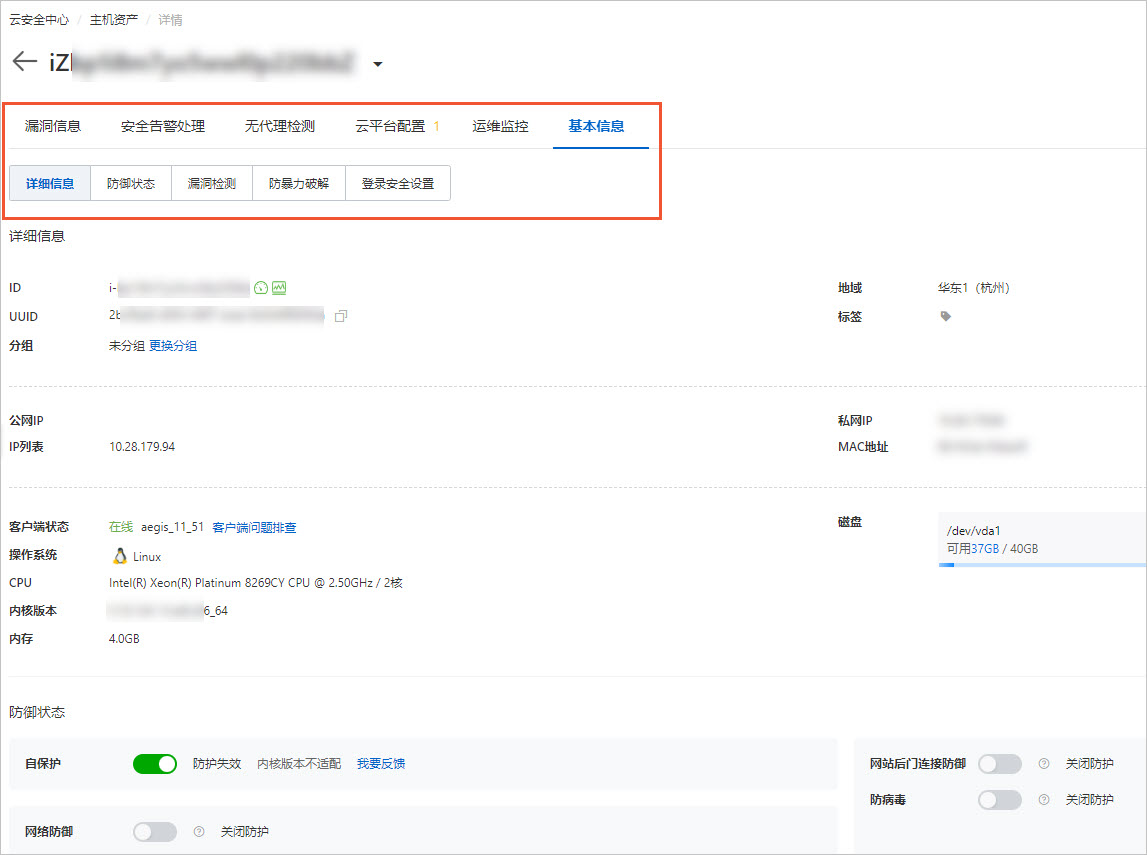Image resolution: width=1147 pixels, height=855 pixels.
Task: Enable the 网络防御 switch
Action: 154,831
